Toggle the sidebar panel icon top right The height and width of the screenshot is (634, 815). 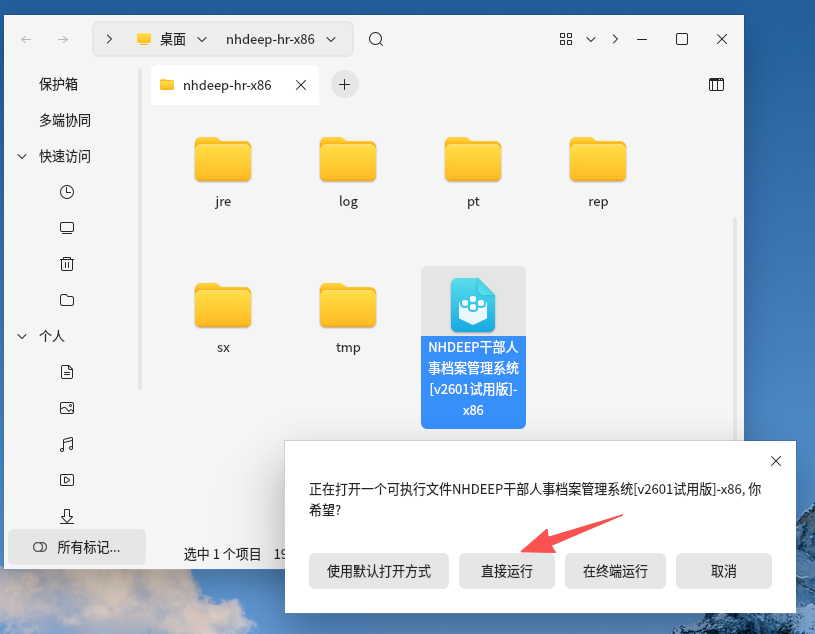pyautogui.click(x=716, y=85)
